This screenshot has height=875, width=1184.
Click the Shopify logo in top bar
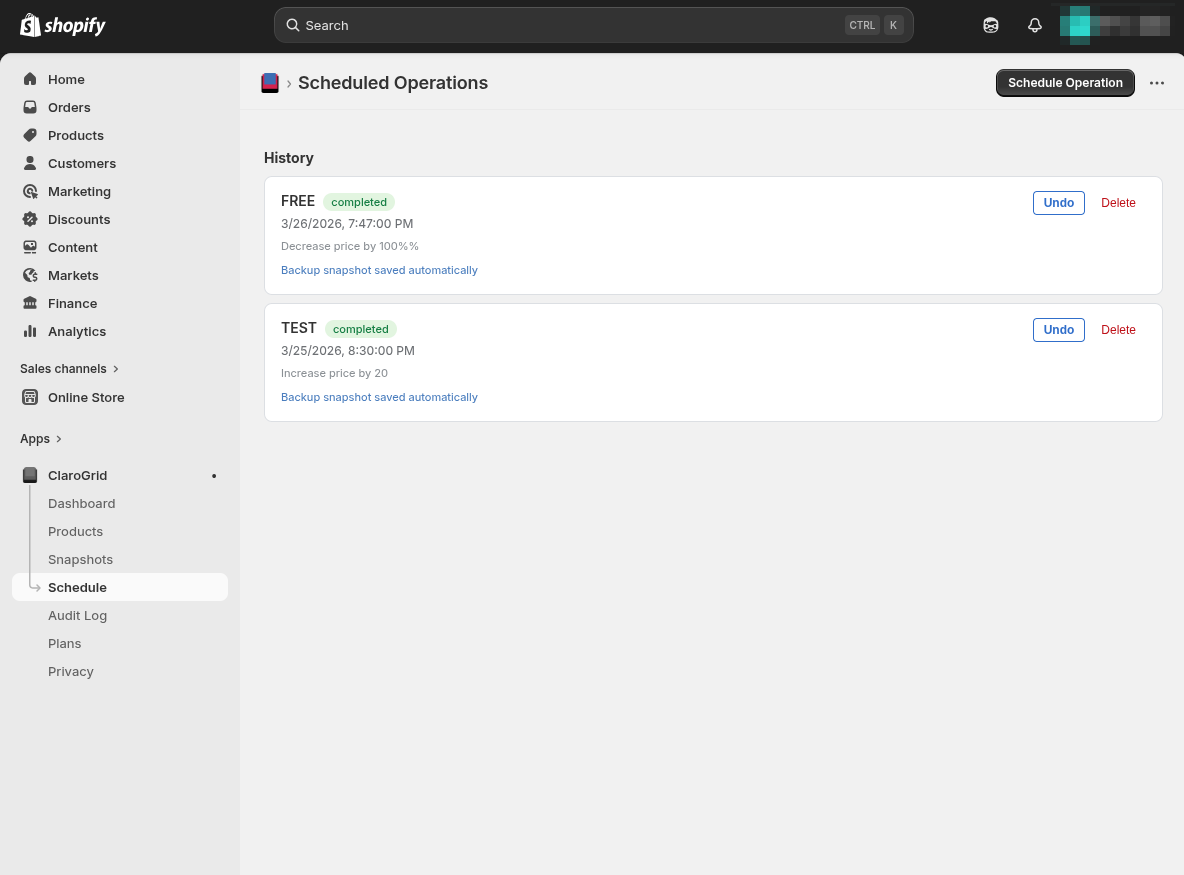click(63, 25)
